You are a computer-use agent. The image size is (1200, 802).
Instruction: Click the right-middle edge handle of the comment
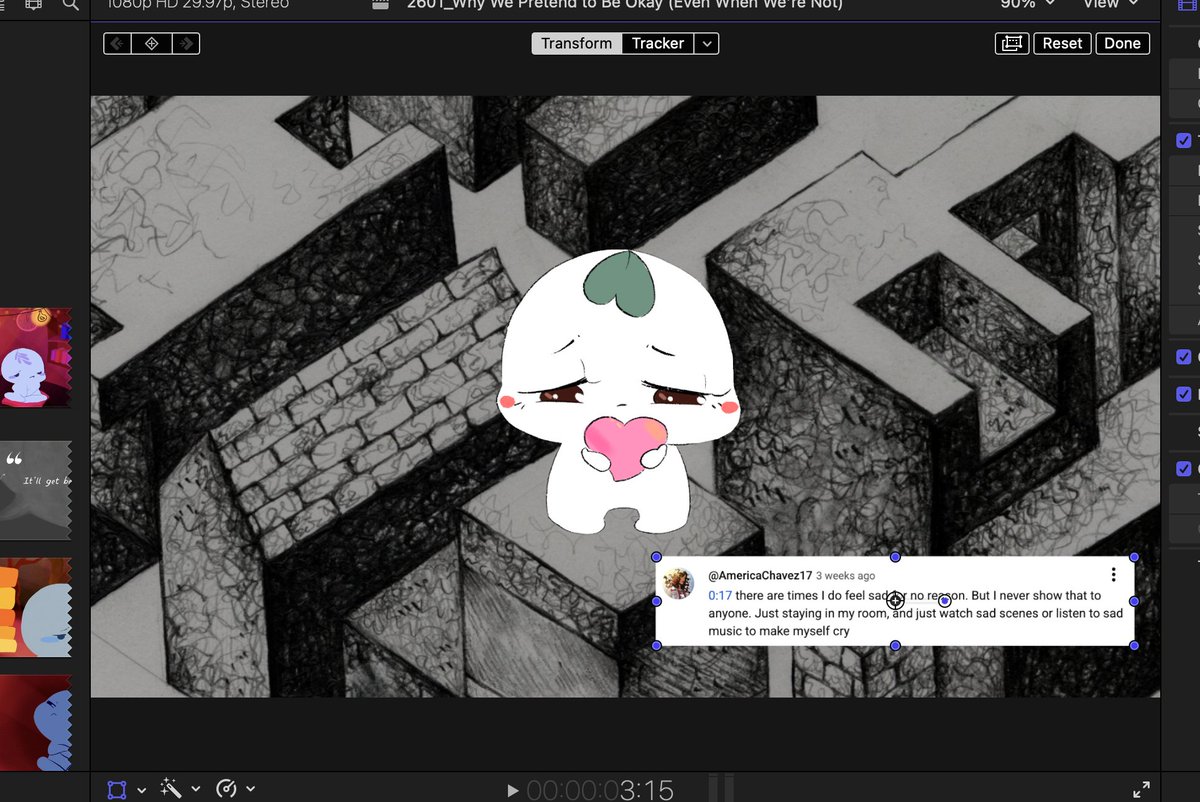pos(1135,601)
